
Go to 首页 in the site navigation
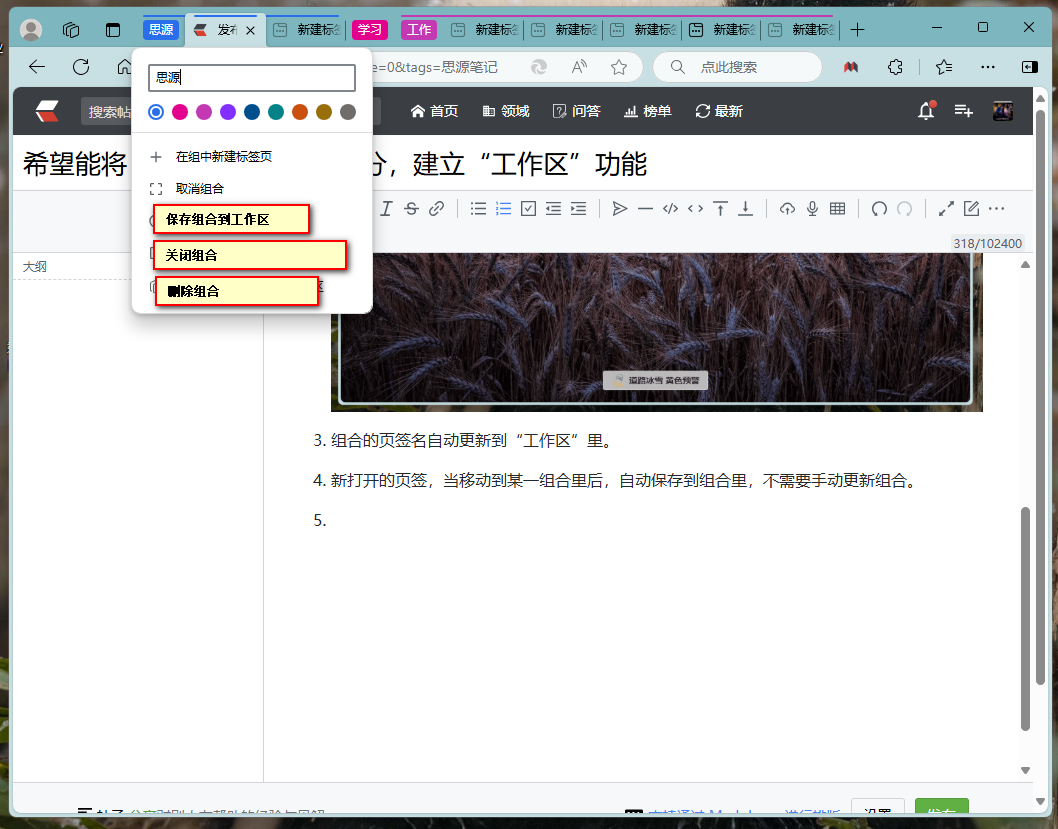tap(434, 111)
